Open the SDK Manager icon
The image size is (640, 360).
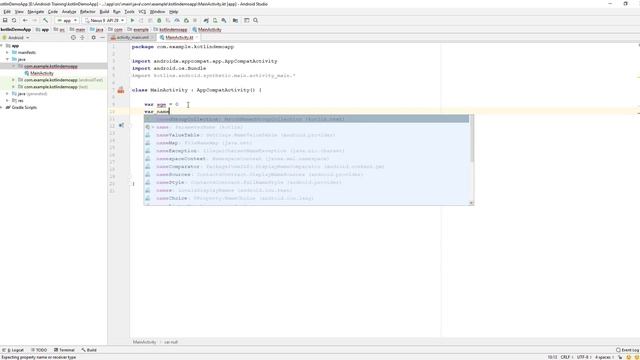(224, 20)
